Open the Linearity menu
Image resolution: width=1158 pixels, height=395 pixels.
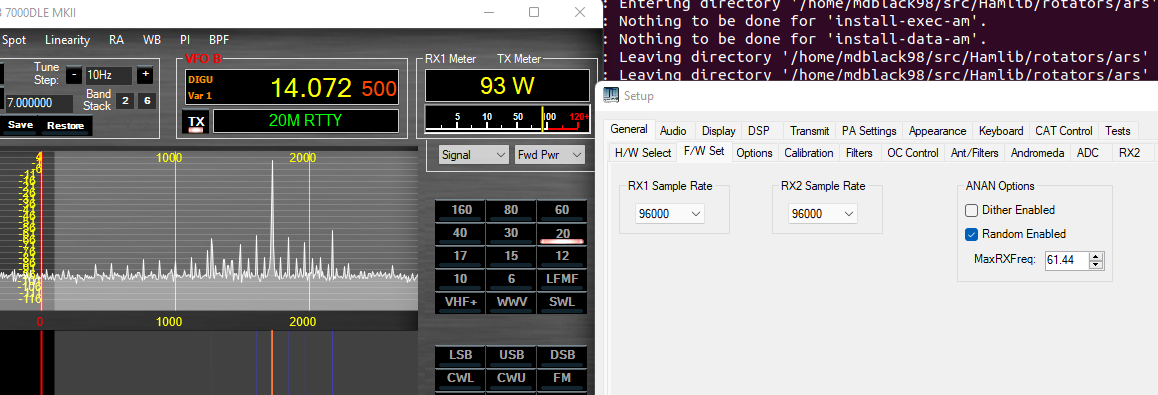click(67, 40)
